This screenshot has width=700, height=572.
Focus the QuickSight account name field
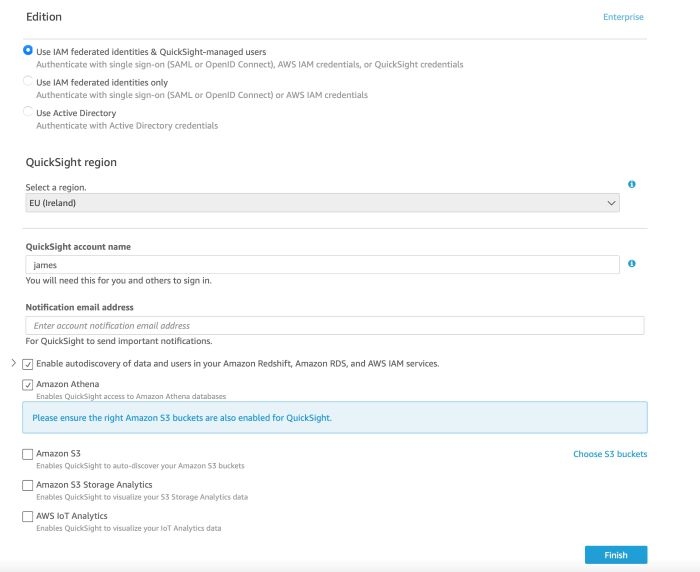point(322,265)
